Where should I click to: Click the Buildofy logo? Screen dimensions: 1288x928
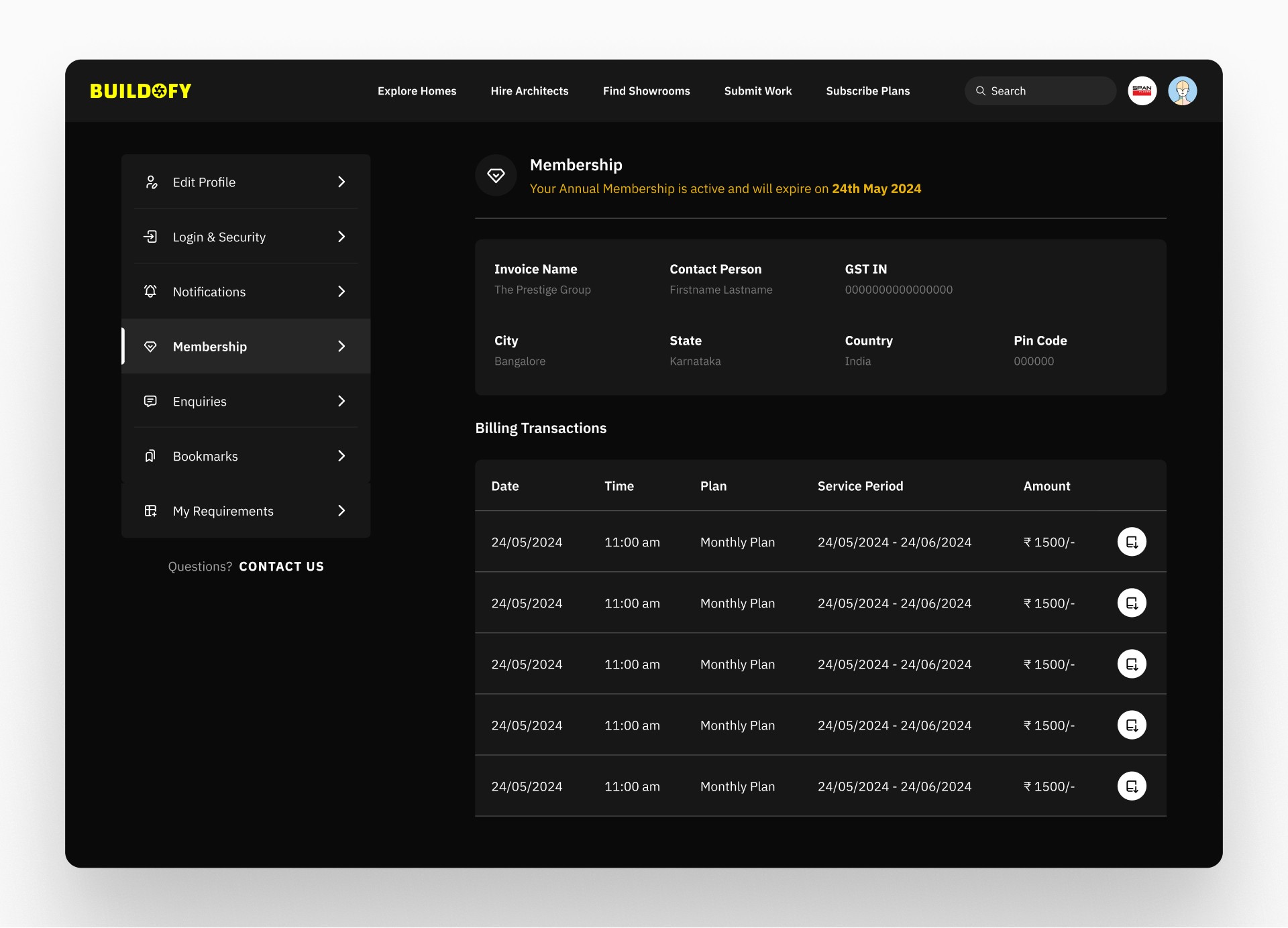point(141,91)
